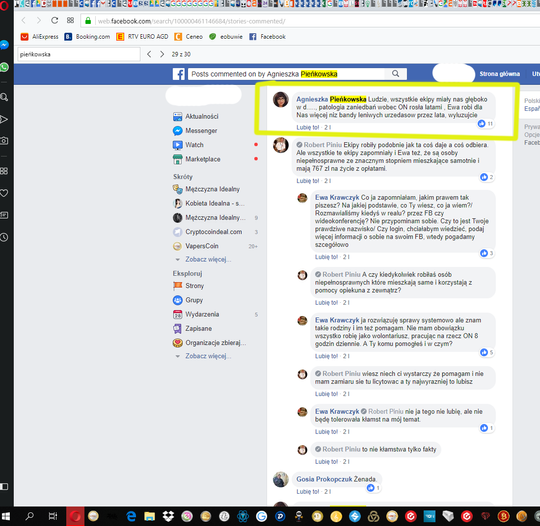Open Grupy in Eksploruj
The height and width of the screenshot is (526, 540).
click(188, 300)
